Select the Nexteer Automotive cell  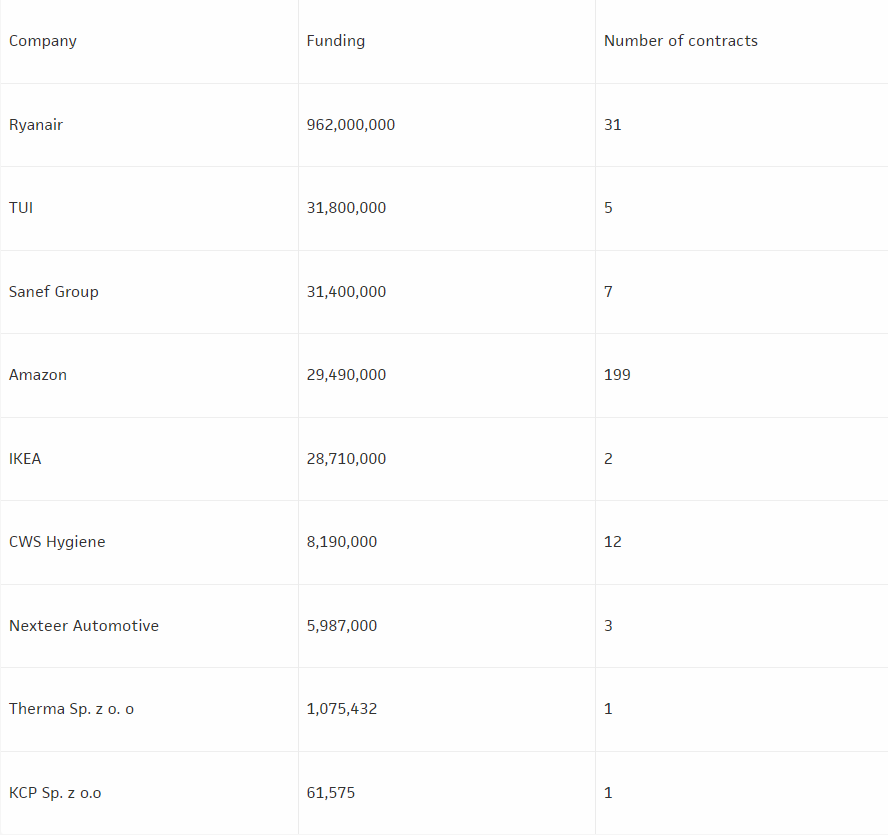tap(84, 626)
